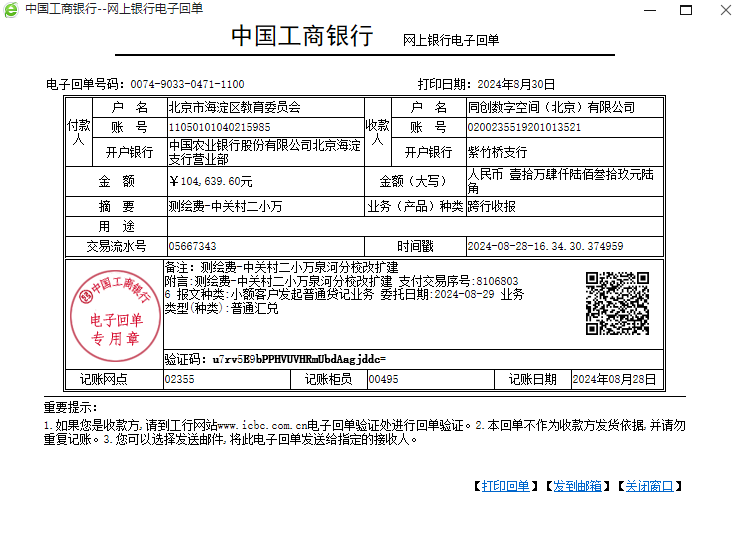Click payer name 北京市海淀区教育委员会
This screenshot has width=744, height=560.
[234, 107]
